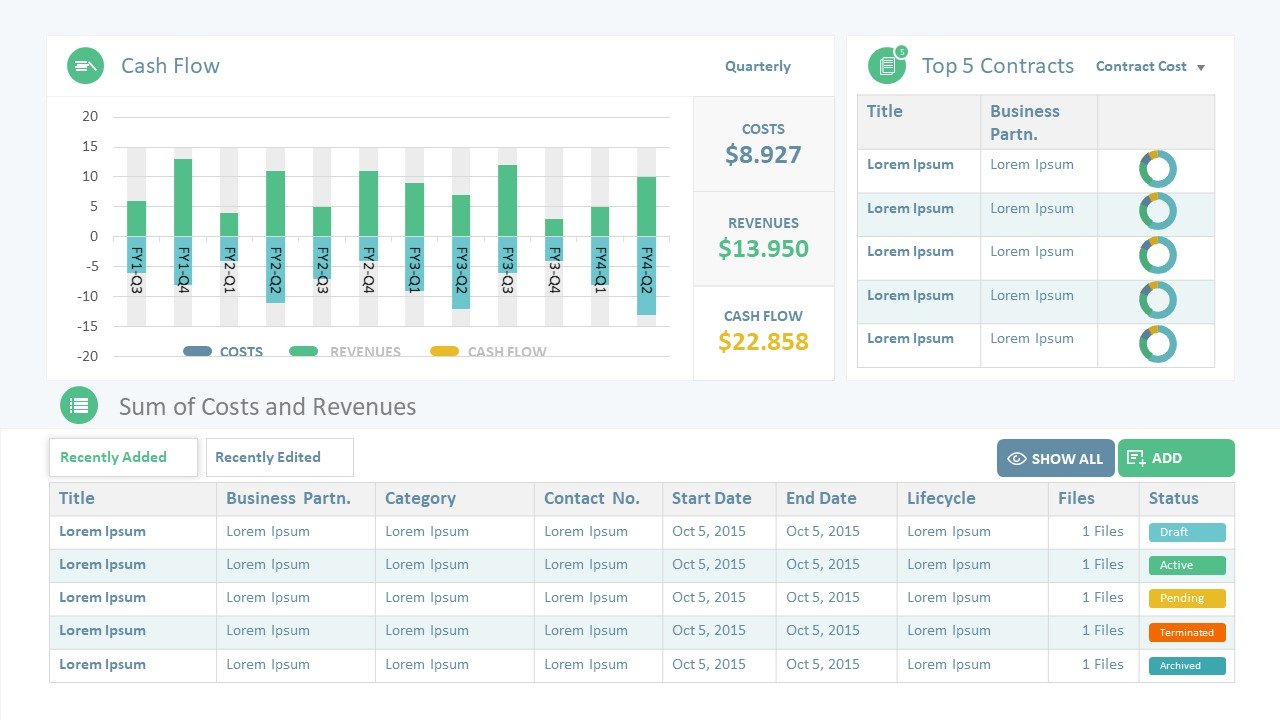This screenshot has height=720, width=1280.
Task: Sort by the Files column header
Action: click(1093, 498)
